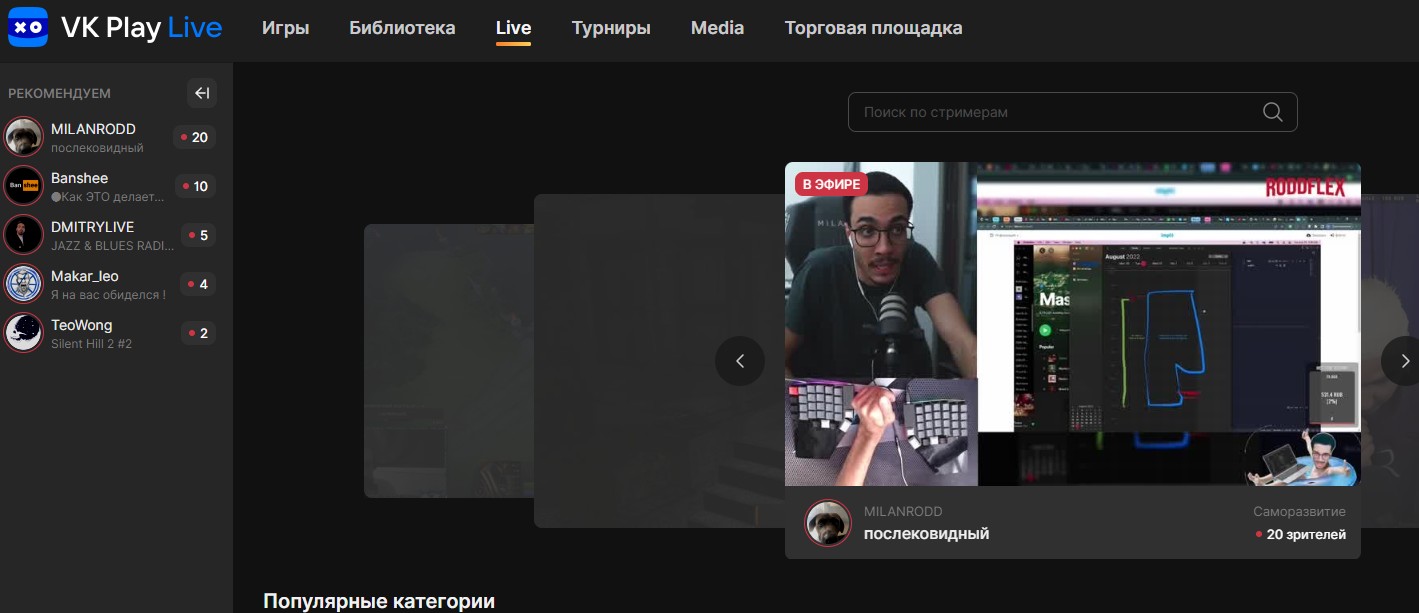Open TeoWong channel avatar
1419x613 pixels.
point(24,333)
